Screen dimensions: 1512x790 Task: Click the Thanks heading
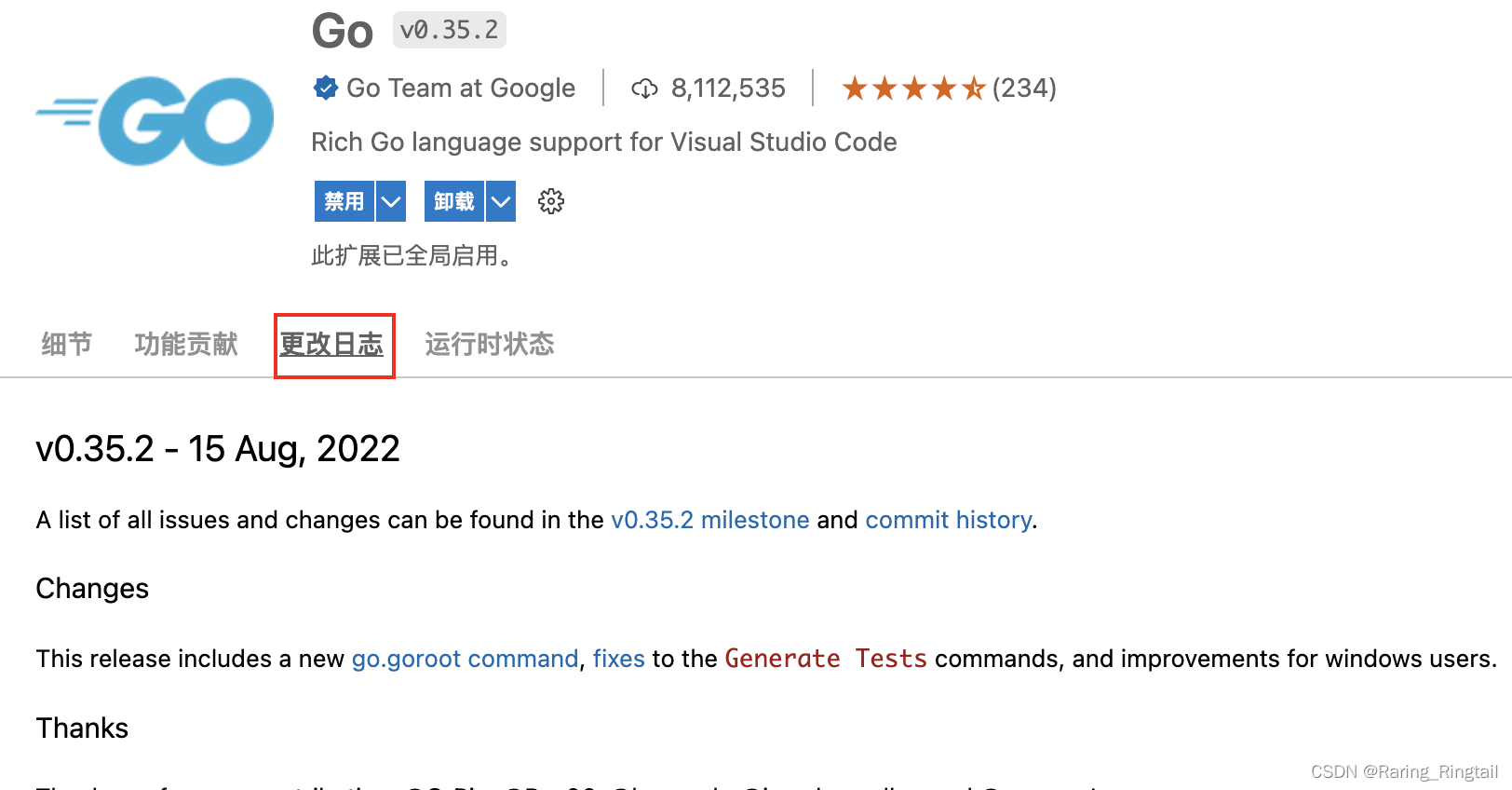[82, 728]
